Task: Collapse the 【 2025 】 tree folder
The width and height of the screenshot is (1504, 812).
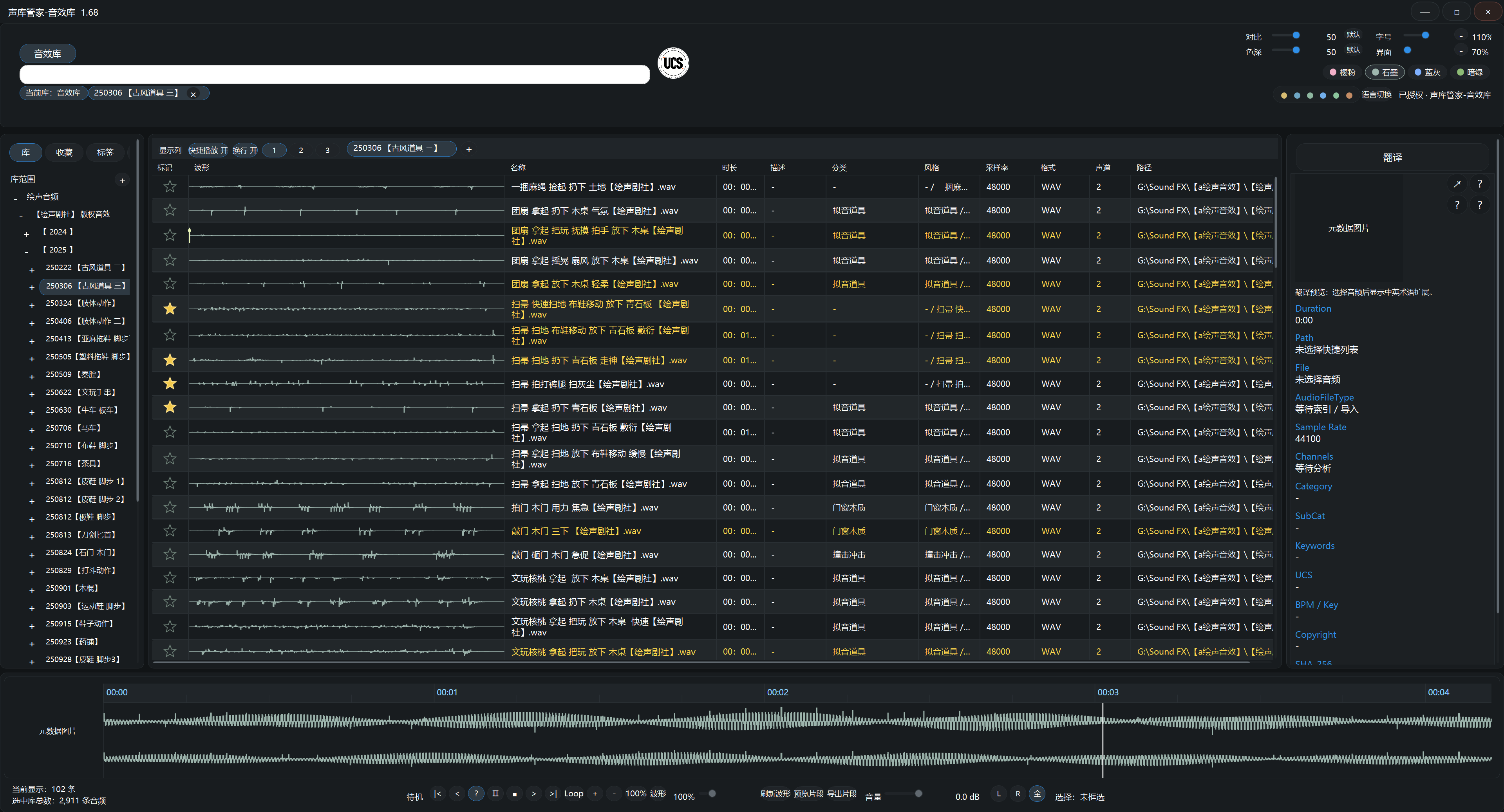Action: point(26,252)
